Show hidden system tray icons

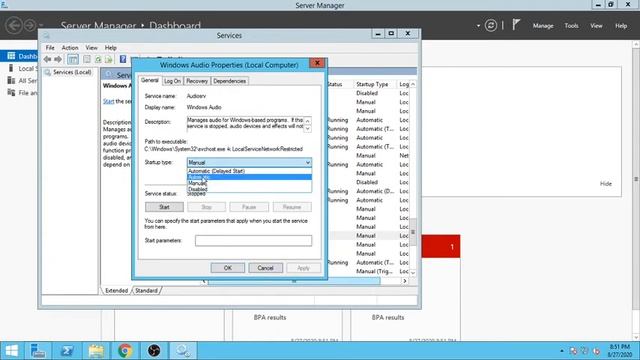[x=562, y=351]
